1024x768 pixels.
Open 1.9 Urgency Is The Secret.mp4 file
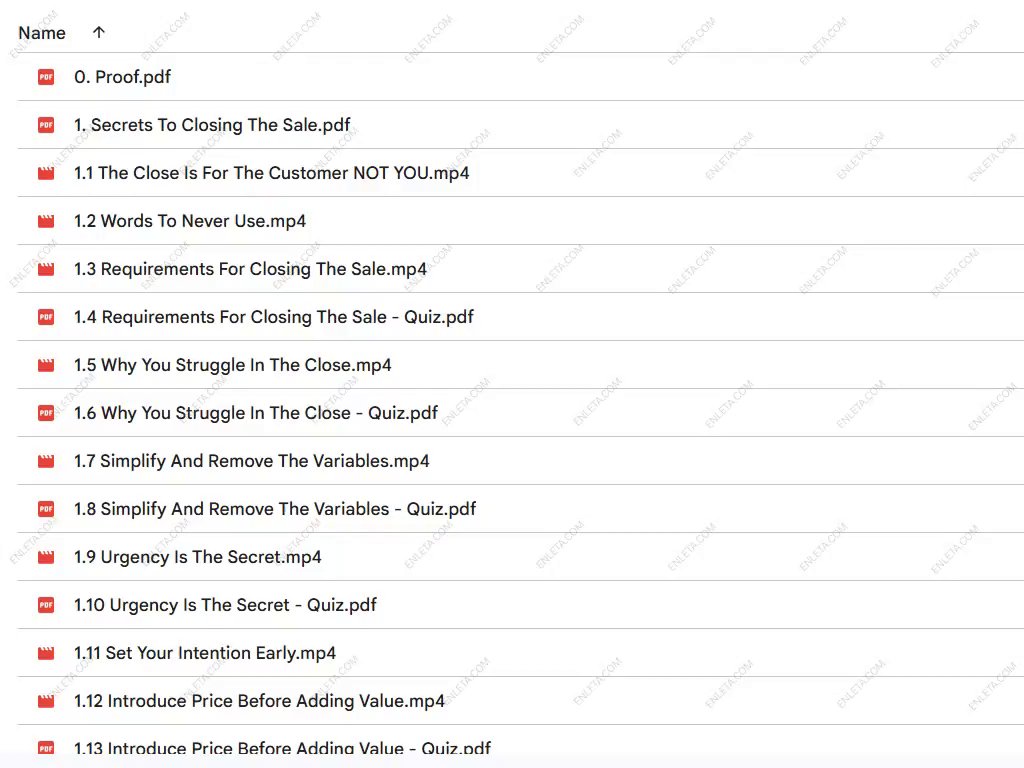pos(198,557)
